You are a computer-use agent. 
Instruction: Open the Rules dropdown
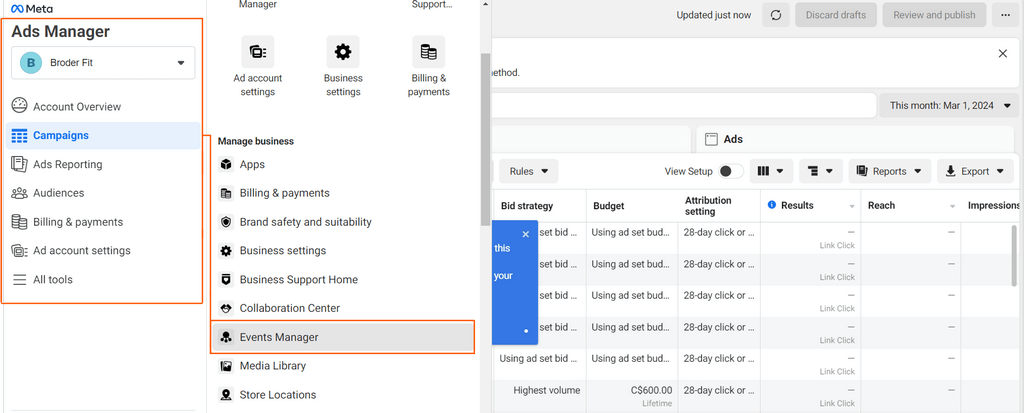click(529, 171)
